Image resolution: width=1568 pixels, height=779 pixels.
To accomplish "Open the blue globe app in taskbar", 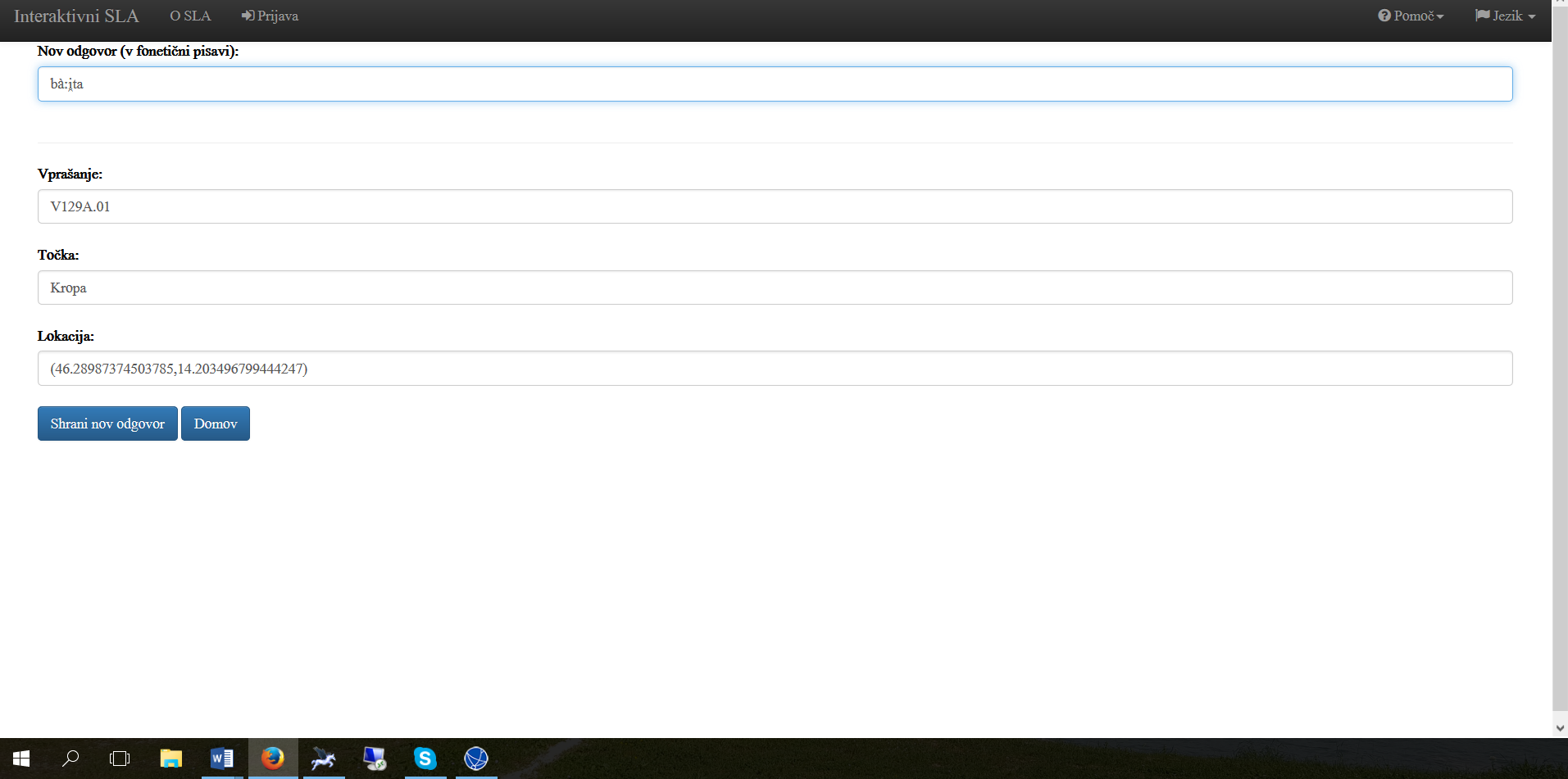I will pyautogui.click(x=475, y=759).
